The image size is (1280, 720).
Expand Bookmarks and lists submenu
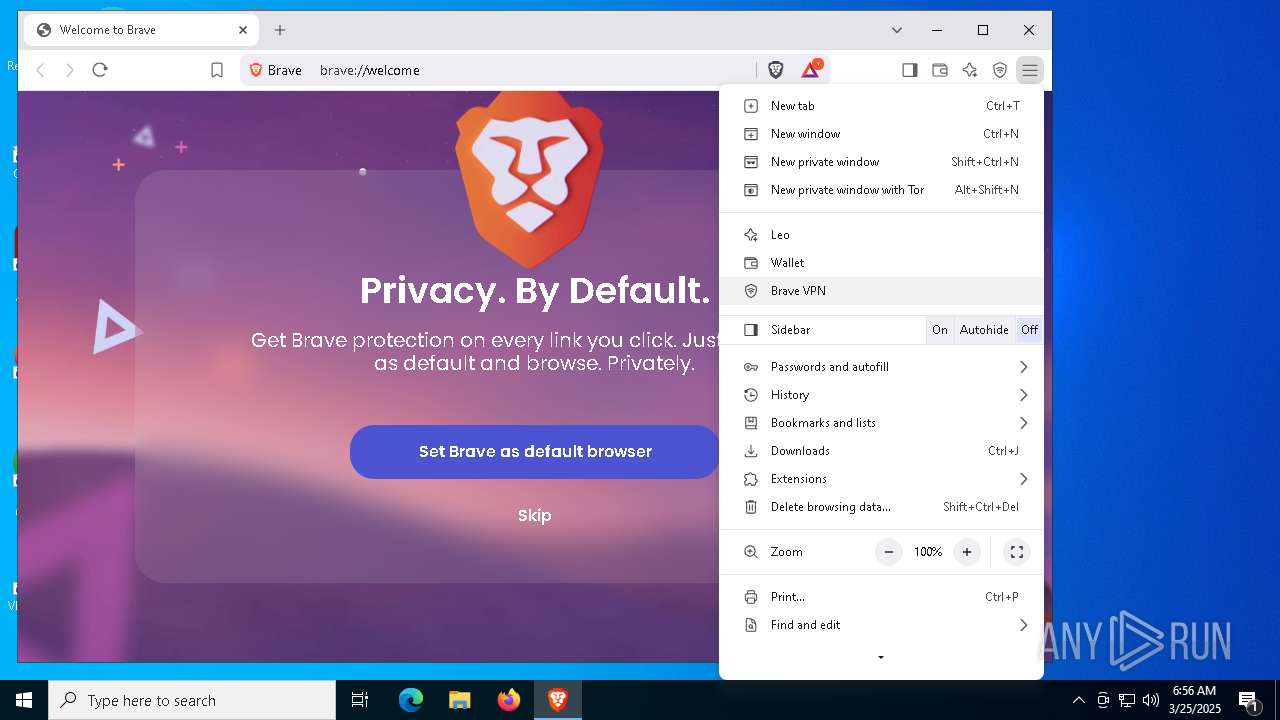(x=881, y=423)
